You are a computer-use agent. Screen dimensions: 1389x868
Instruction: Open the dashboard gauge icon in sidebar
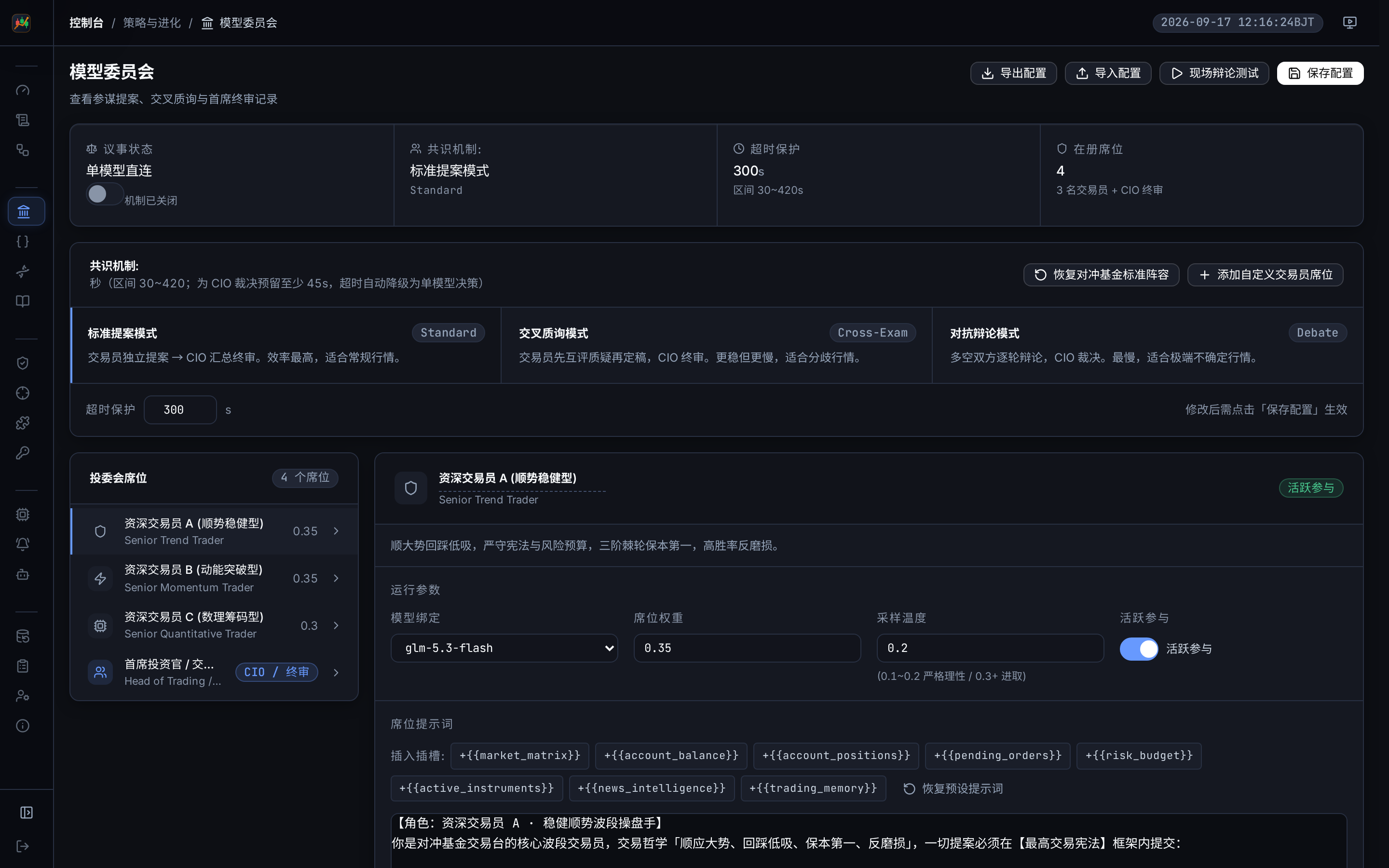click(22, 90)
